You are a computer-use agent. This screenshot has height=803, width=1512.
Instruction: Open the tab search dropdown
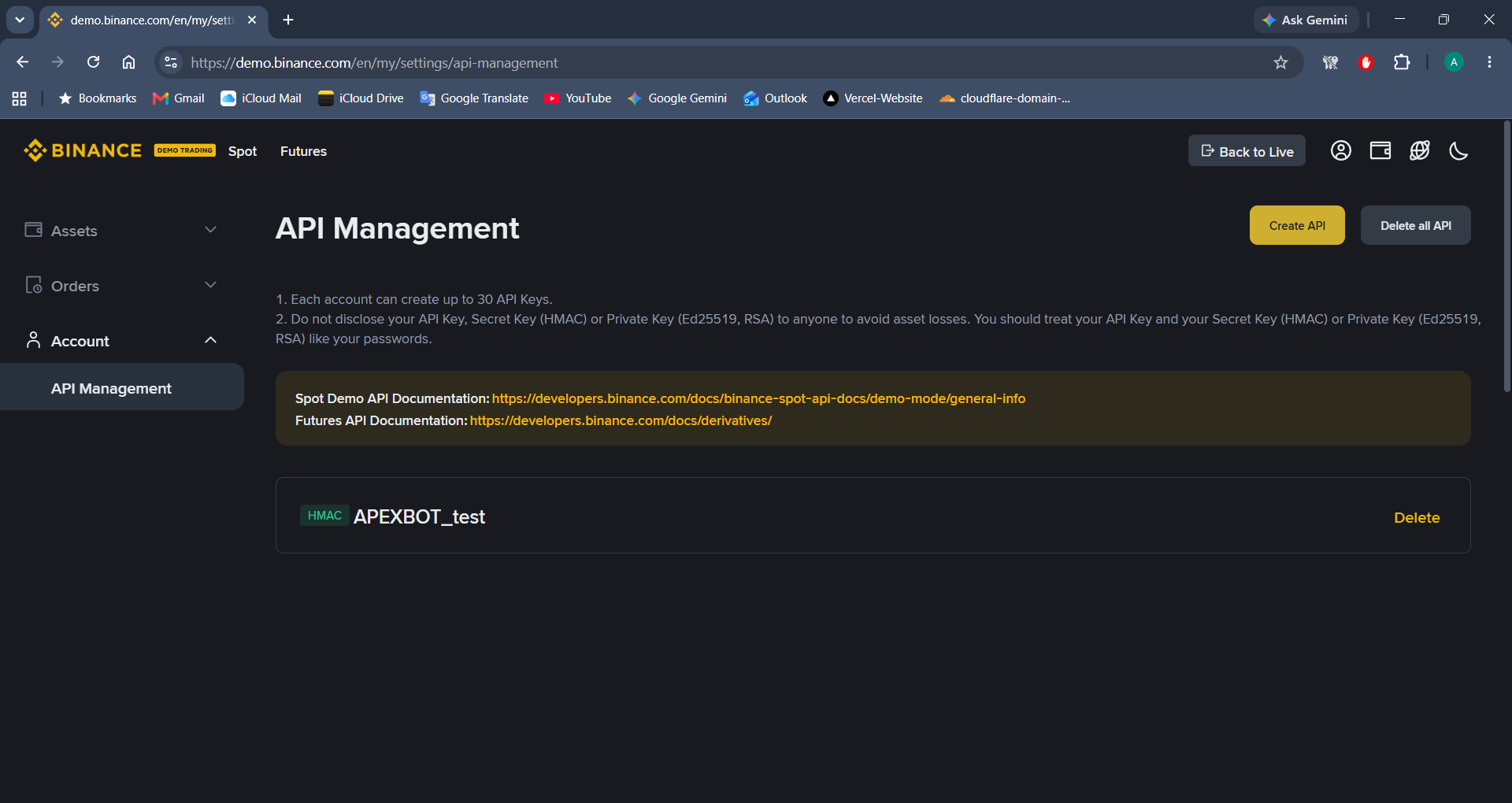(x=20, y=20)
